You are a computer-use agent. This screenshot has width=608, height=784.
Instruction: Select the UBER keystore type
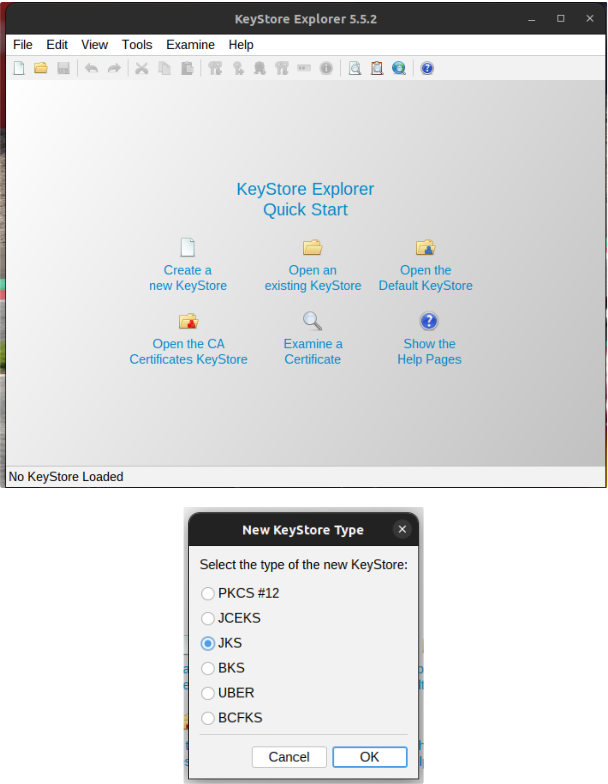(228, 694)
